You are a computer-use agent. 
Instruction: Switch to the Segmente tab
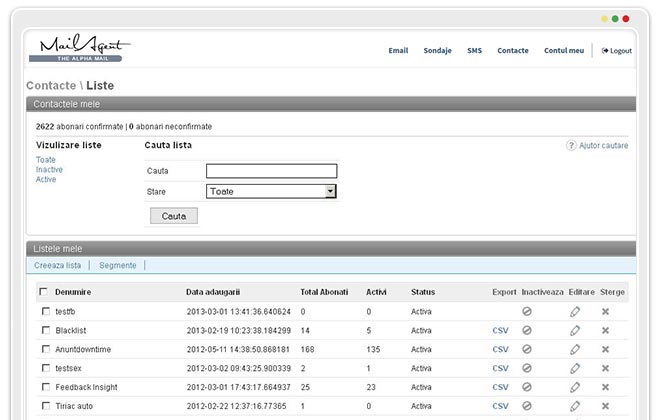pos(118,266)
